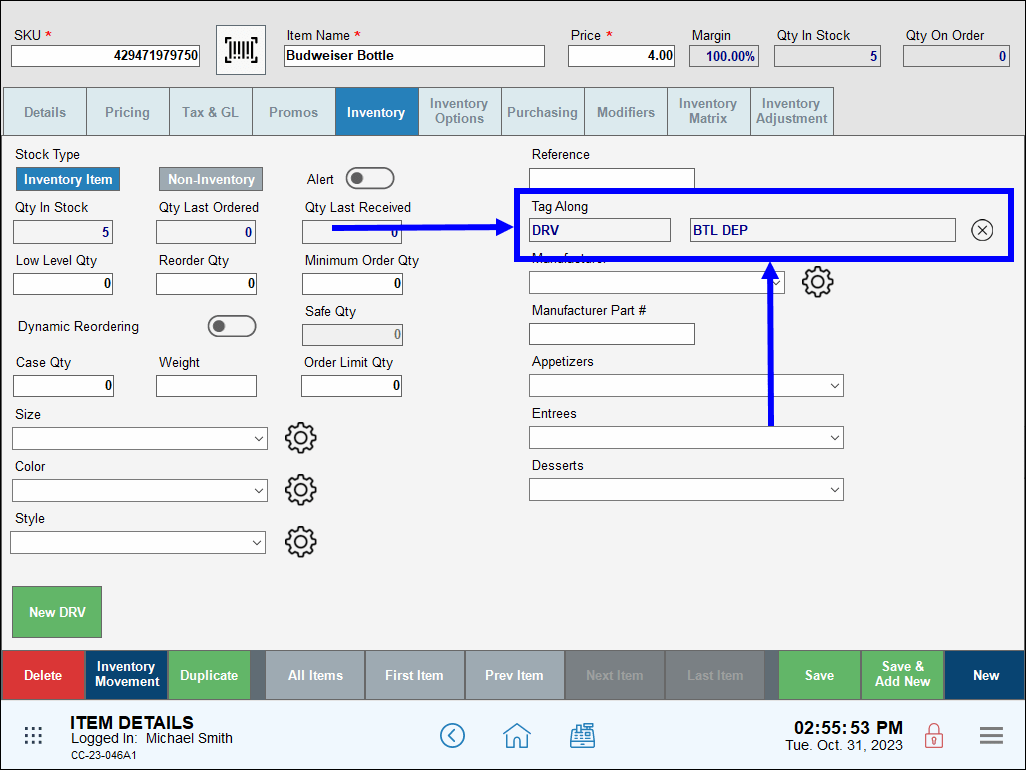Turn on Dynamic Reordering

click(x=231, y=326)
